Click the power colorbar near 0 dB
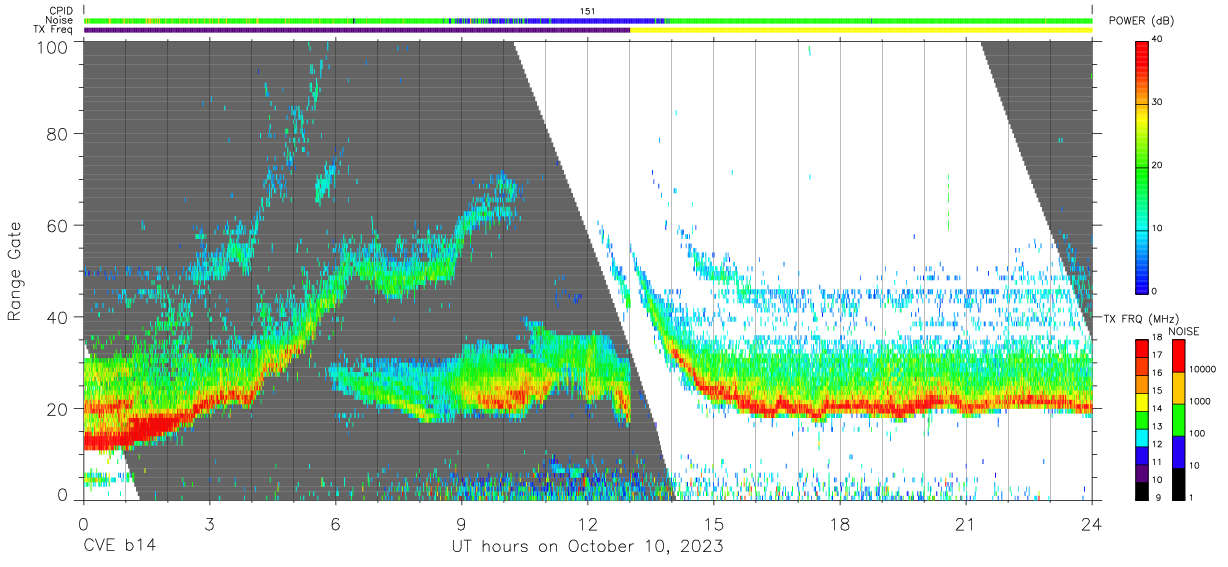 (x=1142, y=287)
